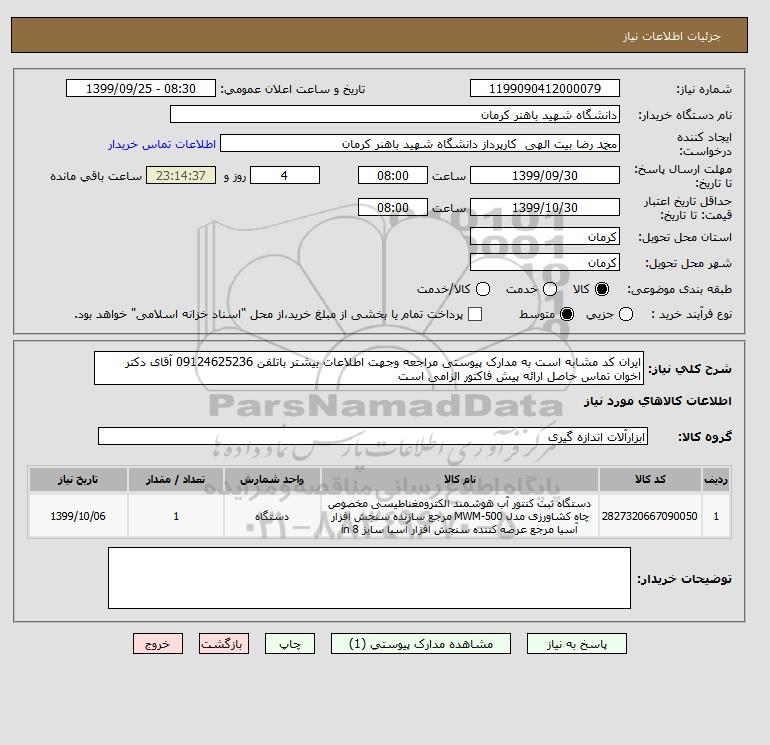Click the کد کالا column header

coord(650,480)
